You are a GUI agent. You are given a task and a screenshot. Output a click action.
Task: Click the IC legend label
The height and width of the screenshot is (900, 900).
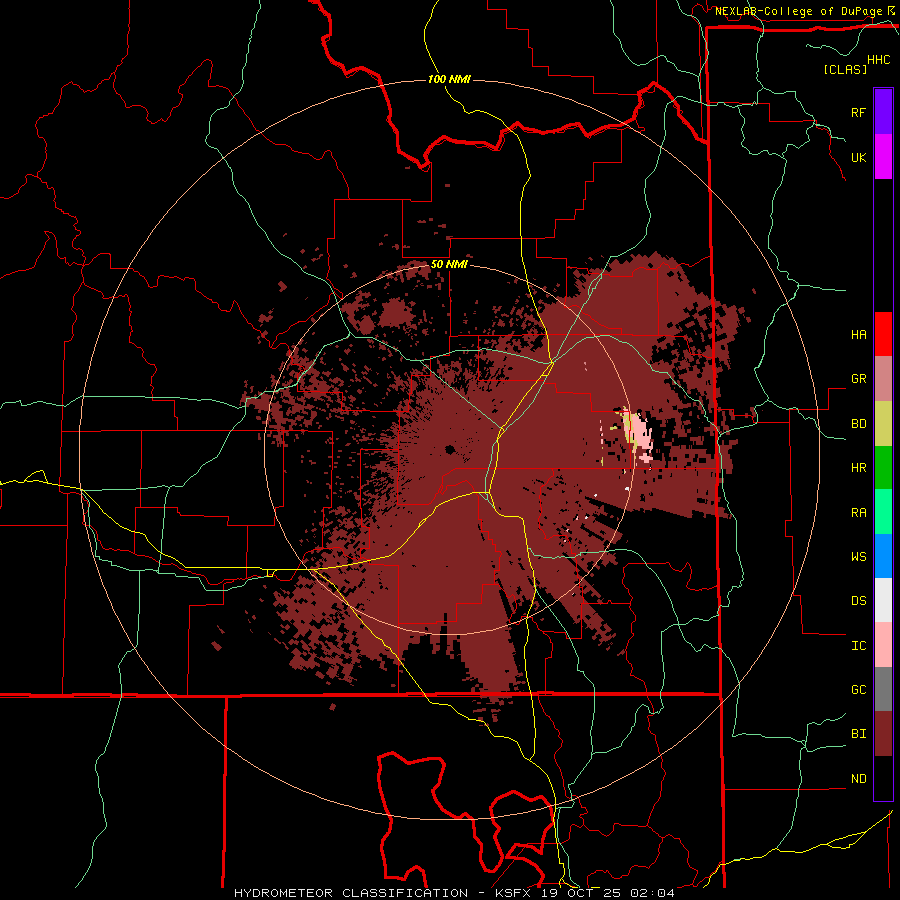click(x=858, y=646)
